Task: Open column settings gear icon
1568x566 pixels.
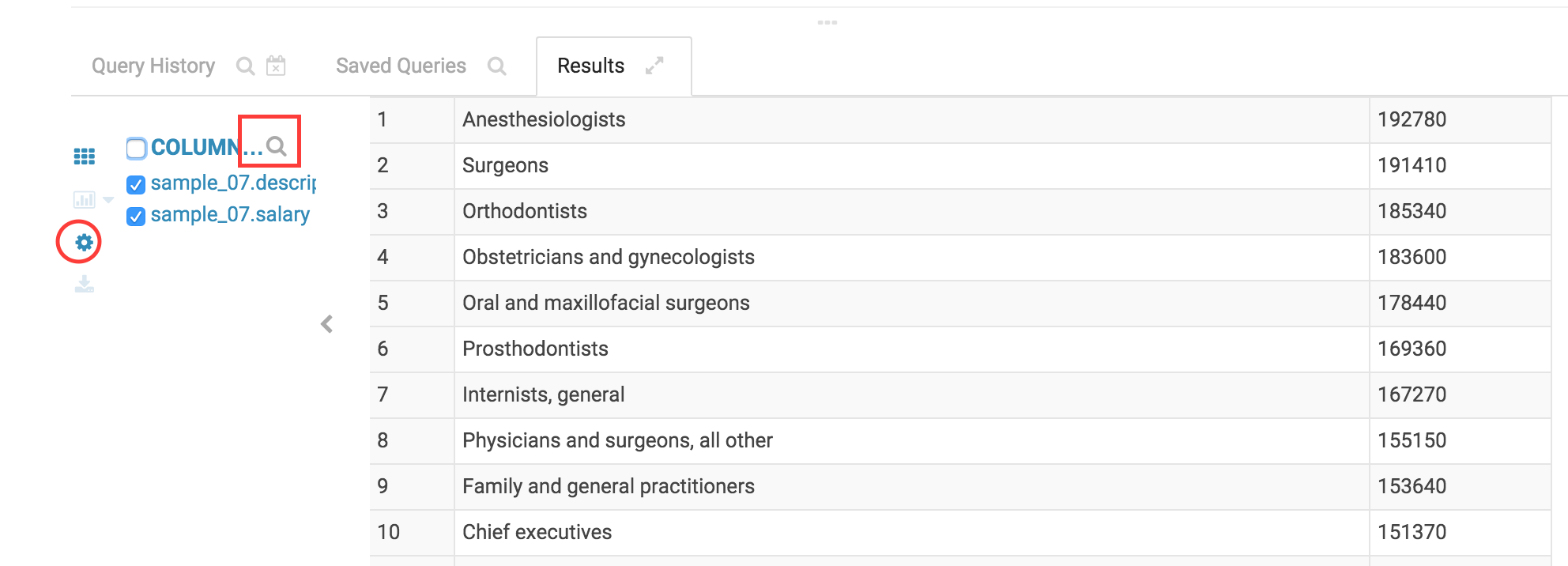Action: point(84,242)
